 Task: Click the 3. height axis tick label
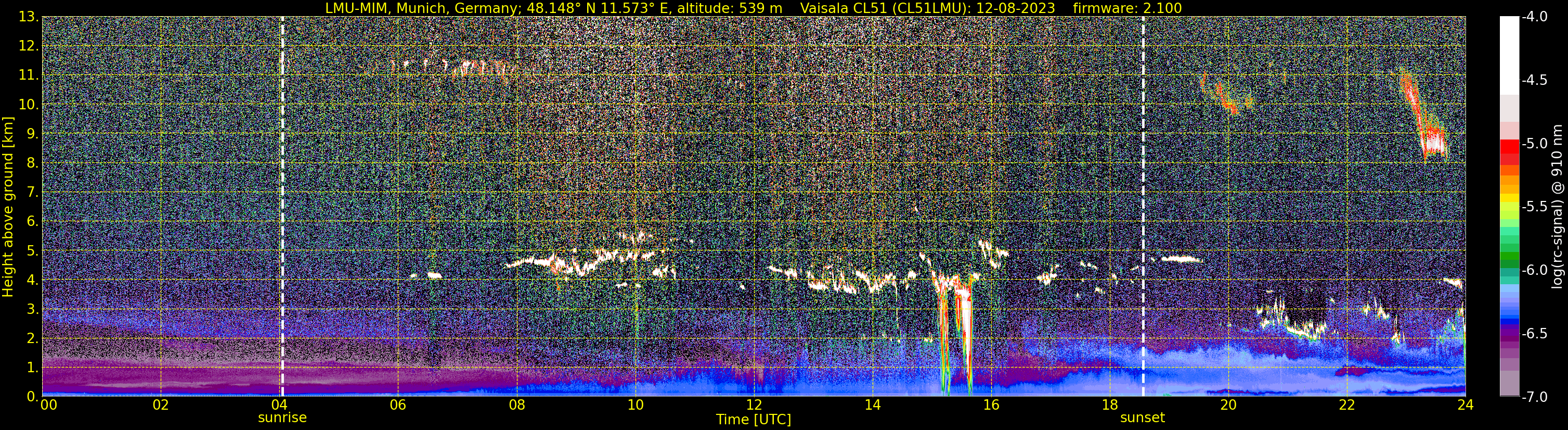click(x=32, y=309)
